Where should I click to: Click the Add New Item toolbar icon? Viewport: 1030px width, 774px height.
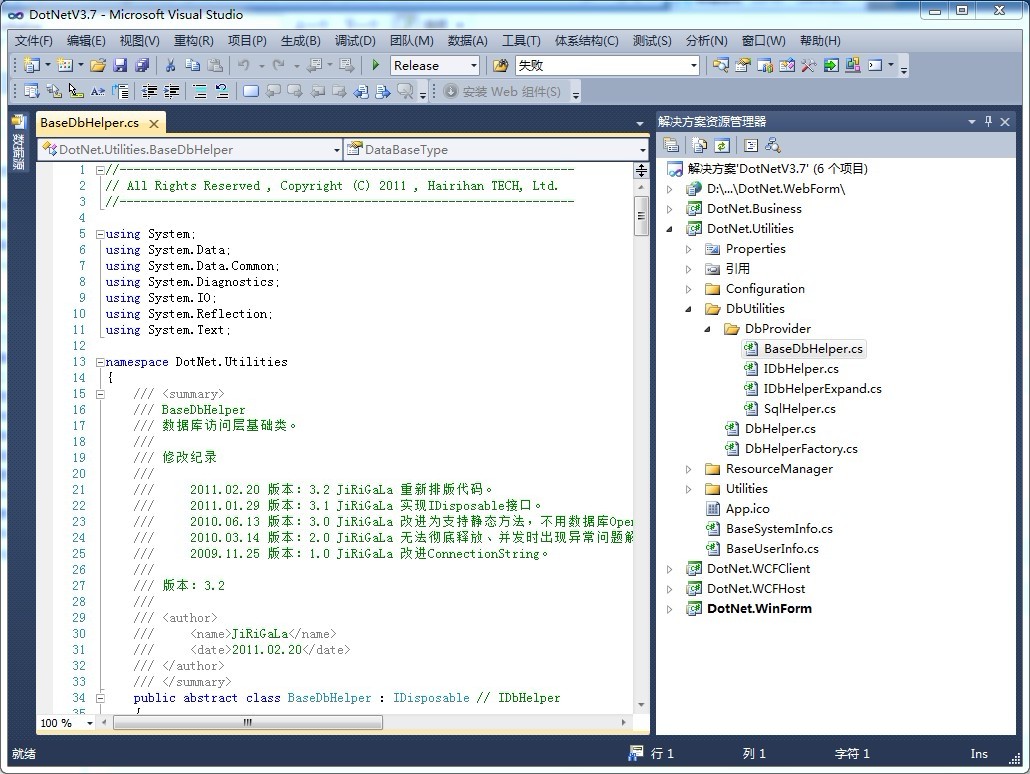coord(64,65)
